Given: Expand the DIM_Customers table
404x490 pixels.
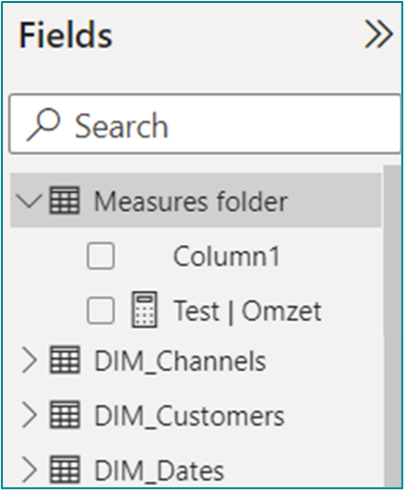Looking at the screenshot, I should (29, 415).
